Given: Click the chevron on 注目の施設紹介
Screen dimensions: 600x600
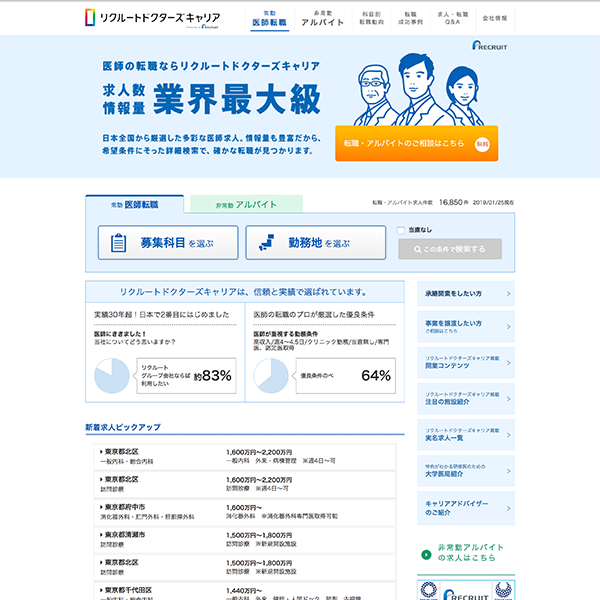Looking at the screenshot, I should (x=508, y=399).
